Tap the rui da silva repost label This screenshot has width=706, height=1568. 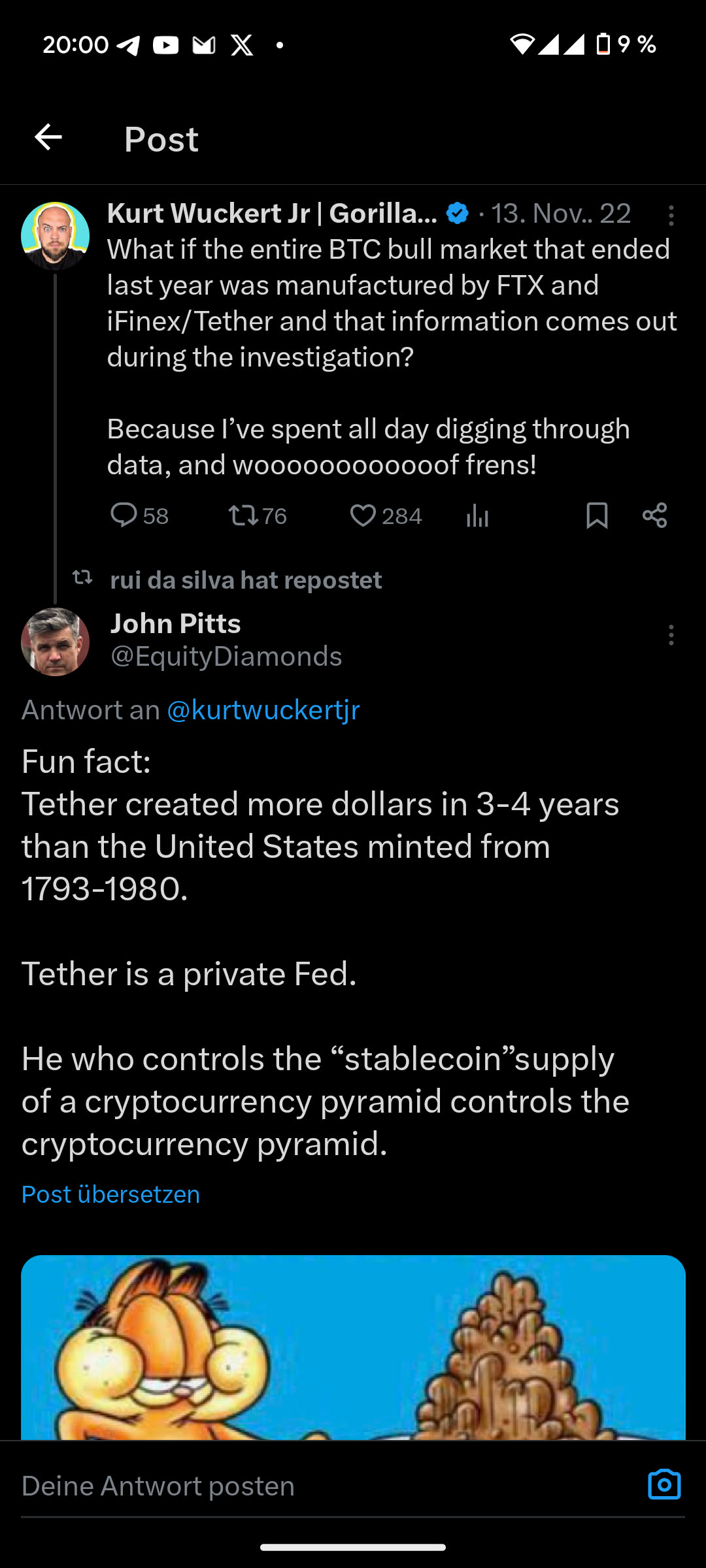(246, 580)
